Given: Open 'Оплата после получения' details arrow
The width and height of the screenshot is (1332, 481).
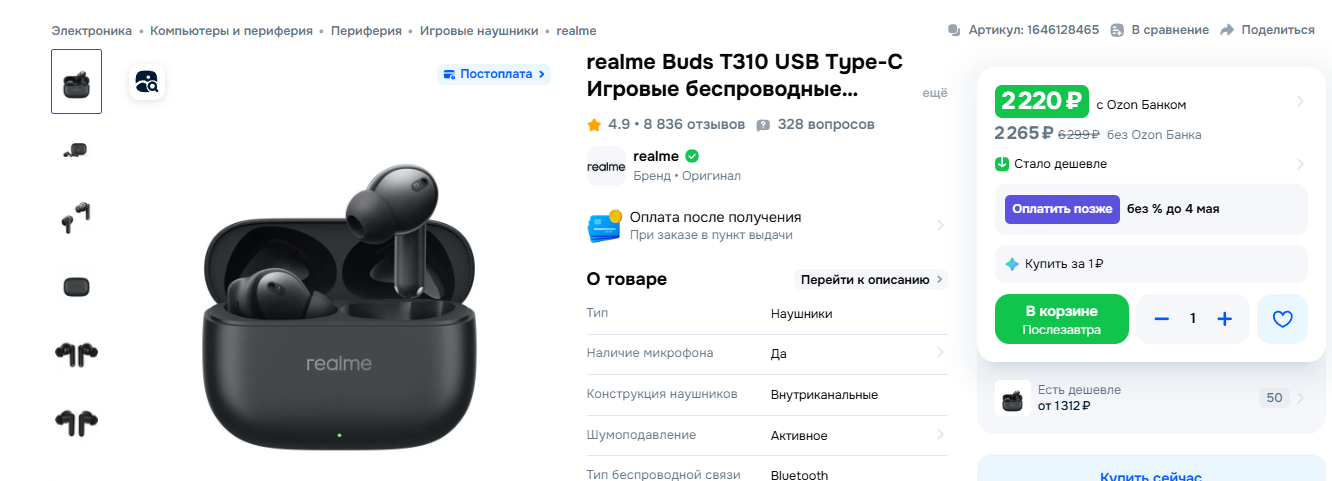Looking at the screenshot, I should pos(940,225).
